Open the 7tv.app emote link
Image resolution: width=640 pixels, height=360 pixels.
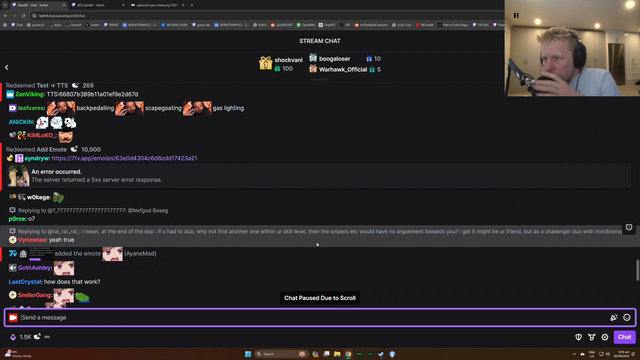tap(124, 158)
